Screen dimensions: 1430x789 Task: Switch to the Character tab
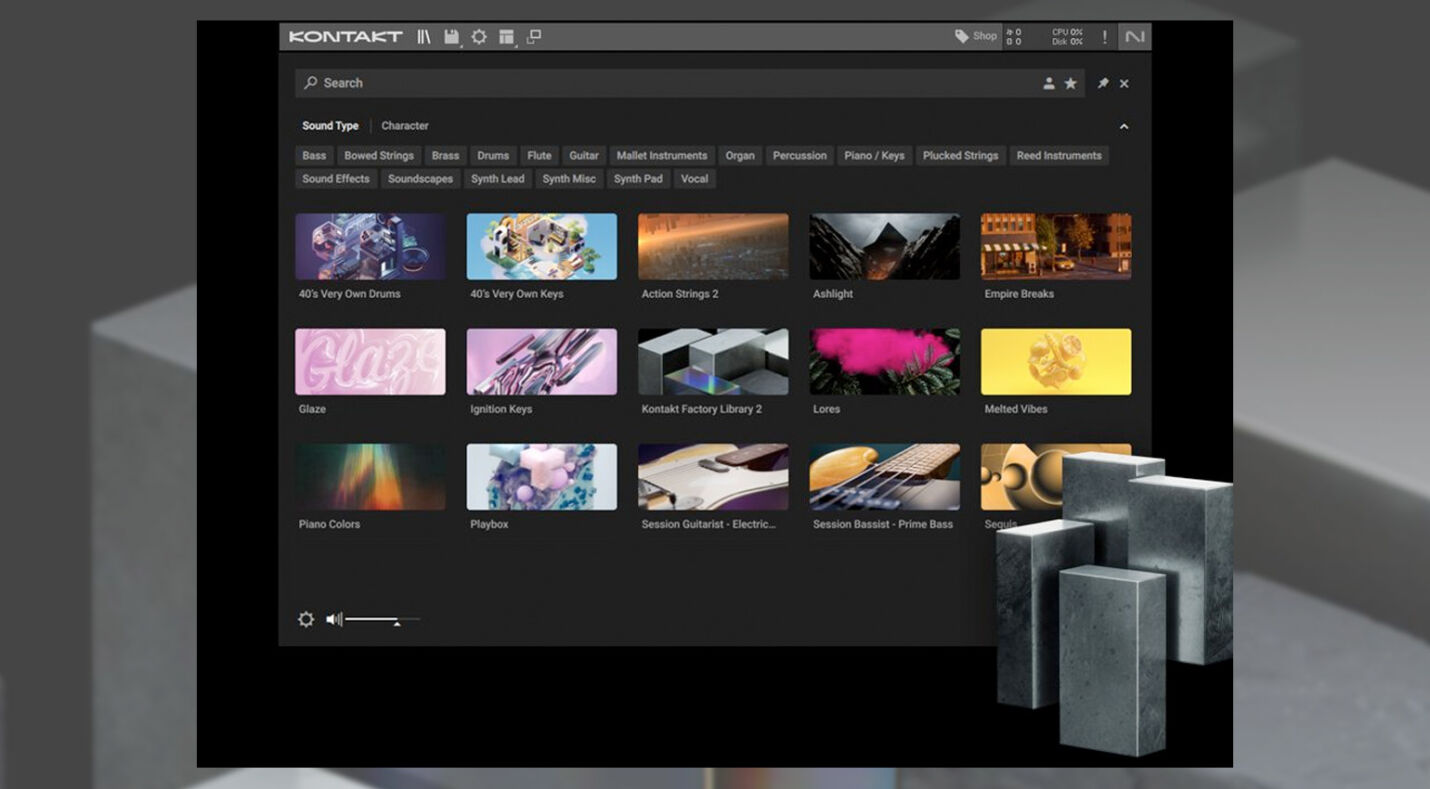pos(404,125)
